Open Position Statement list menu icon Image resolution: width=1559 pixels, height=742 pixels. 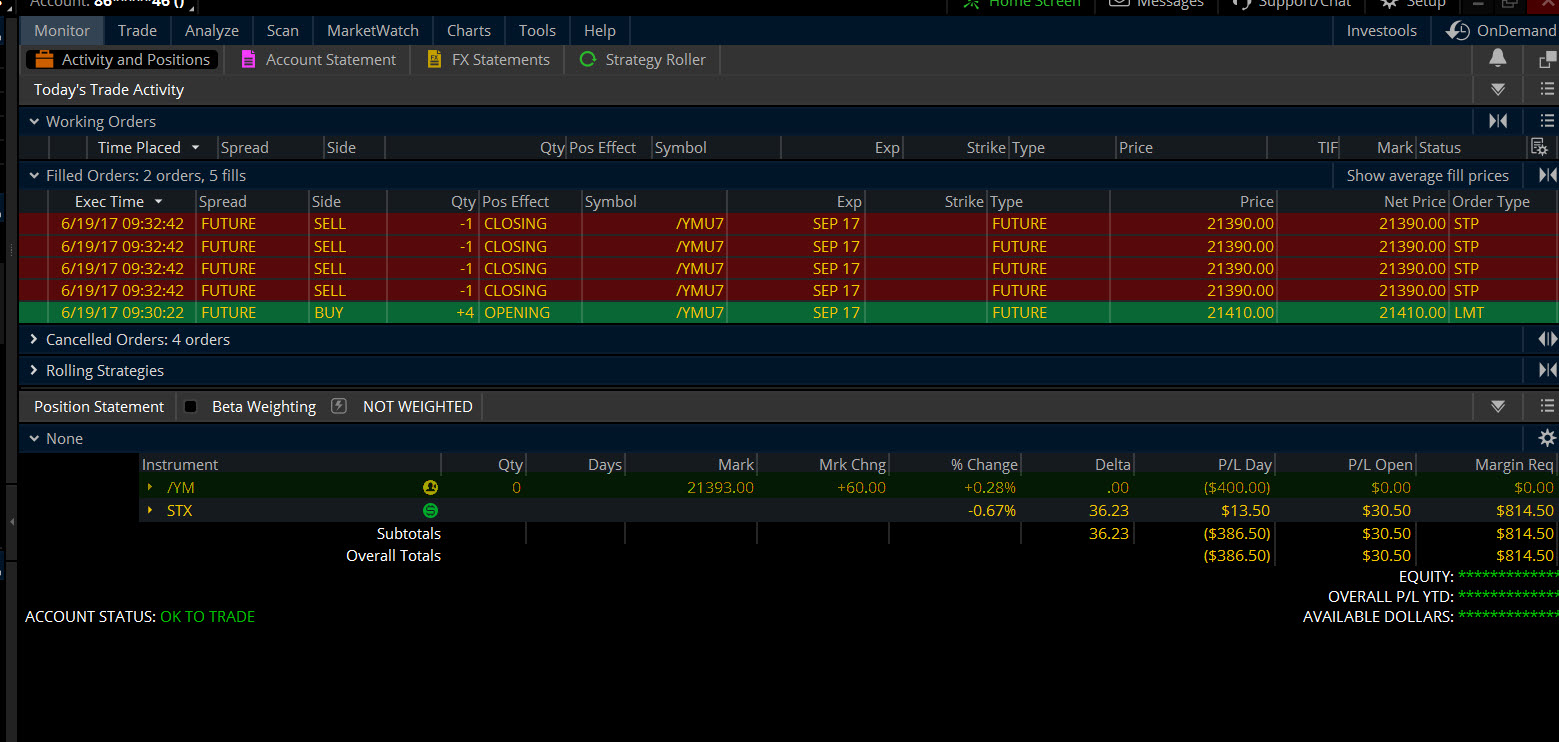pyautogui.click(x=1547, y=406)
